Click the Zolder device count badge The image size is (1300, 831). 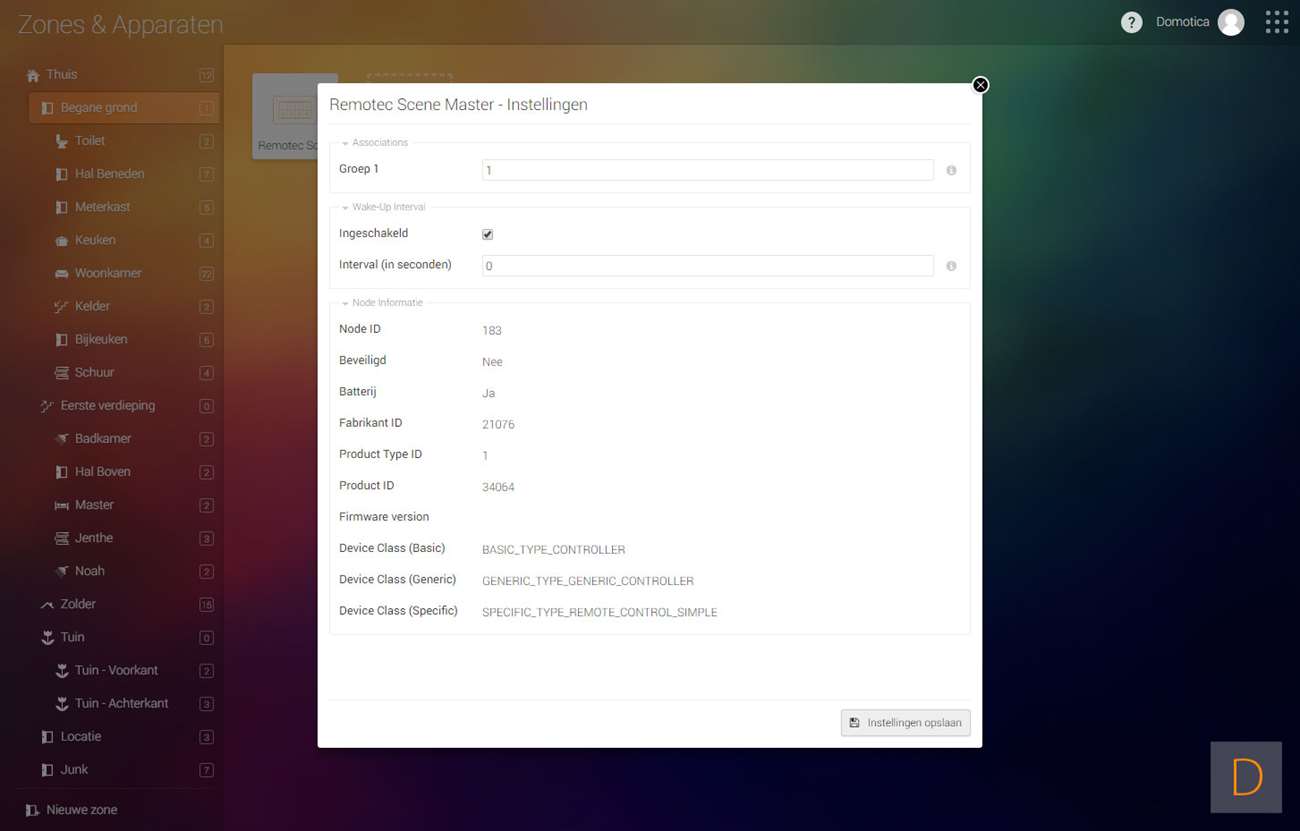pos(206,604)
